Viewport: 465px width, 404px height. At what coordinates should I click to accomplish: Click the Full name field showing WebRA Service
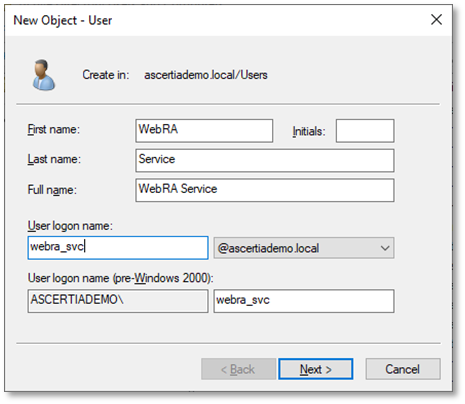click(x=265, y=190)
